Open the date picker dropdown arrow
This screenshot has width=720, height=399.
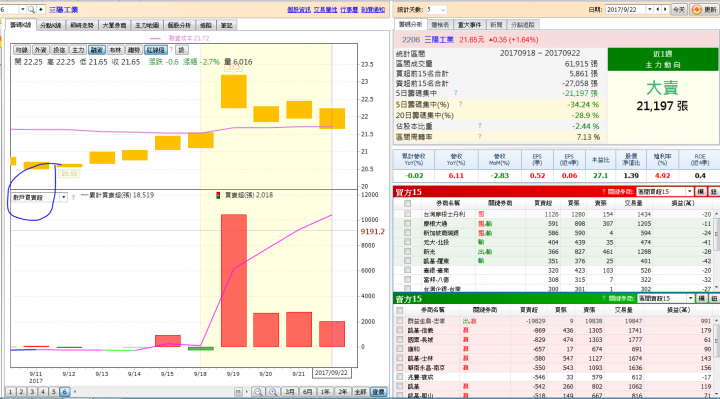pos(650,10)
